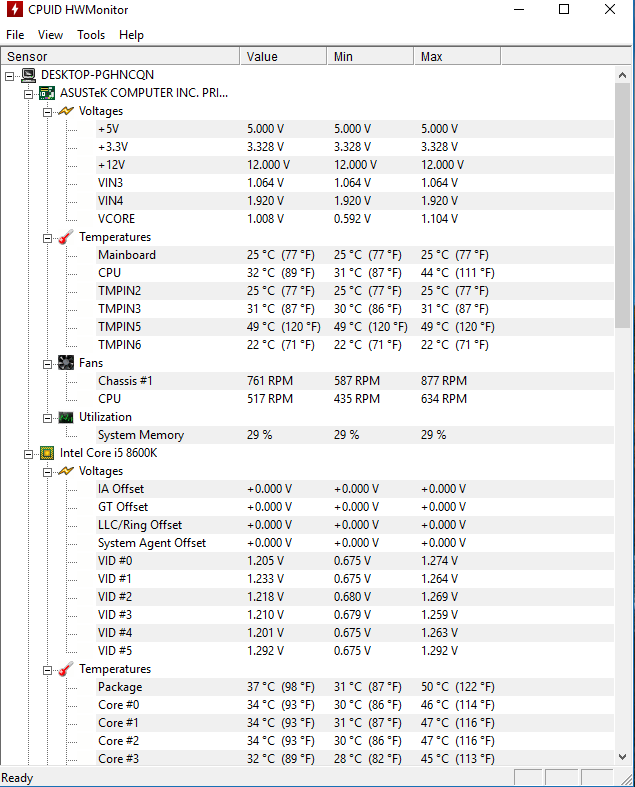The image size is (635, 787).
Task: Click the Intel Core i5 8600K chip icon
Action: point(47,453)
